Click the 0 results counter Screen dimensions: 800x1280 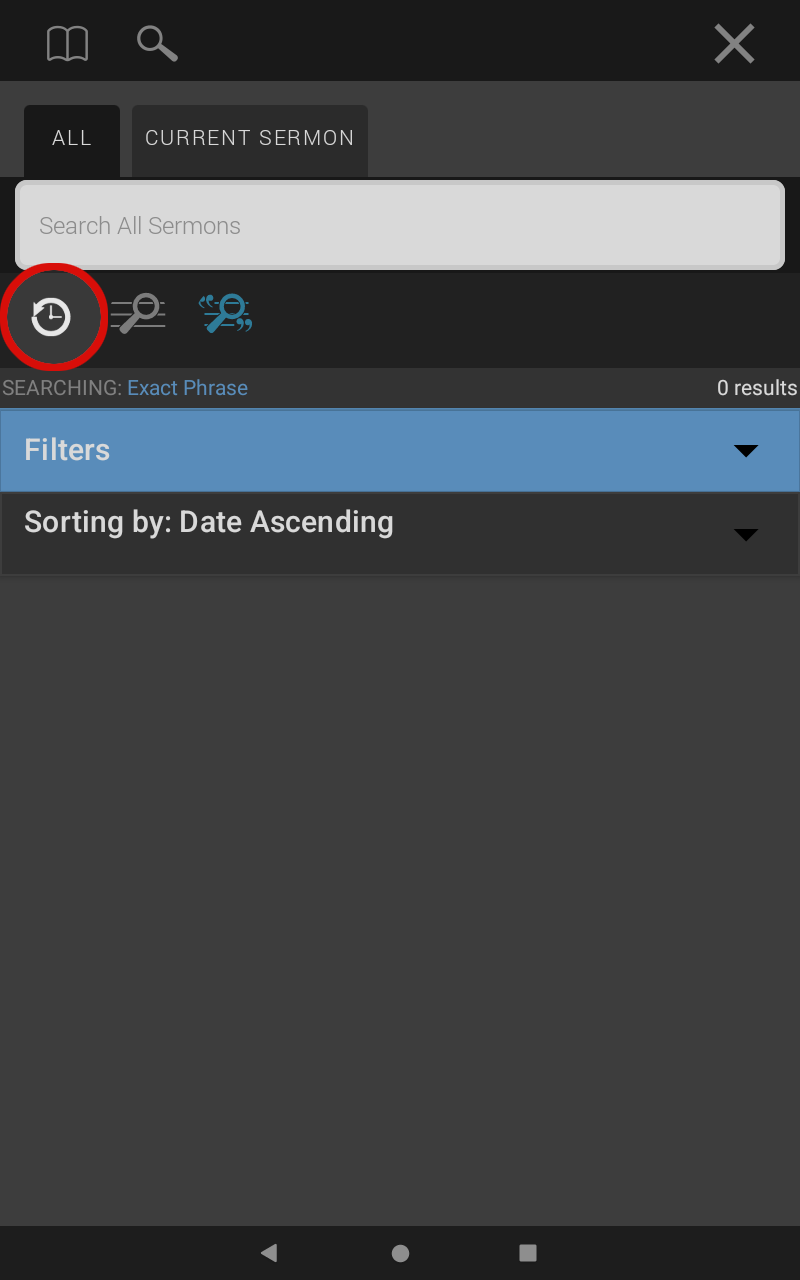(757, 388)
